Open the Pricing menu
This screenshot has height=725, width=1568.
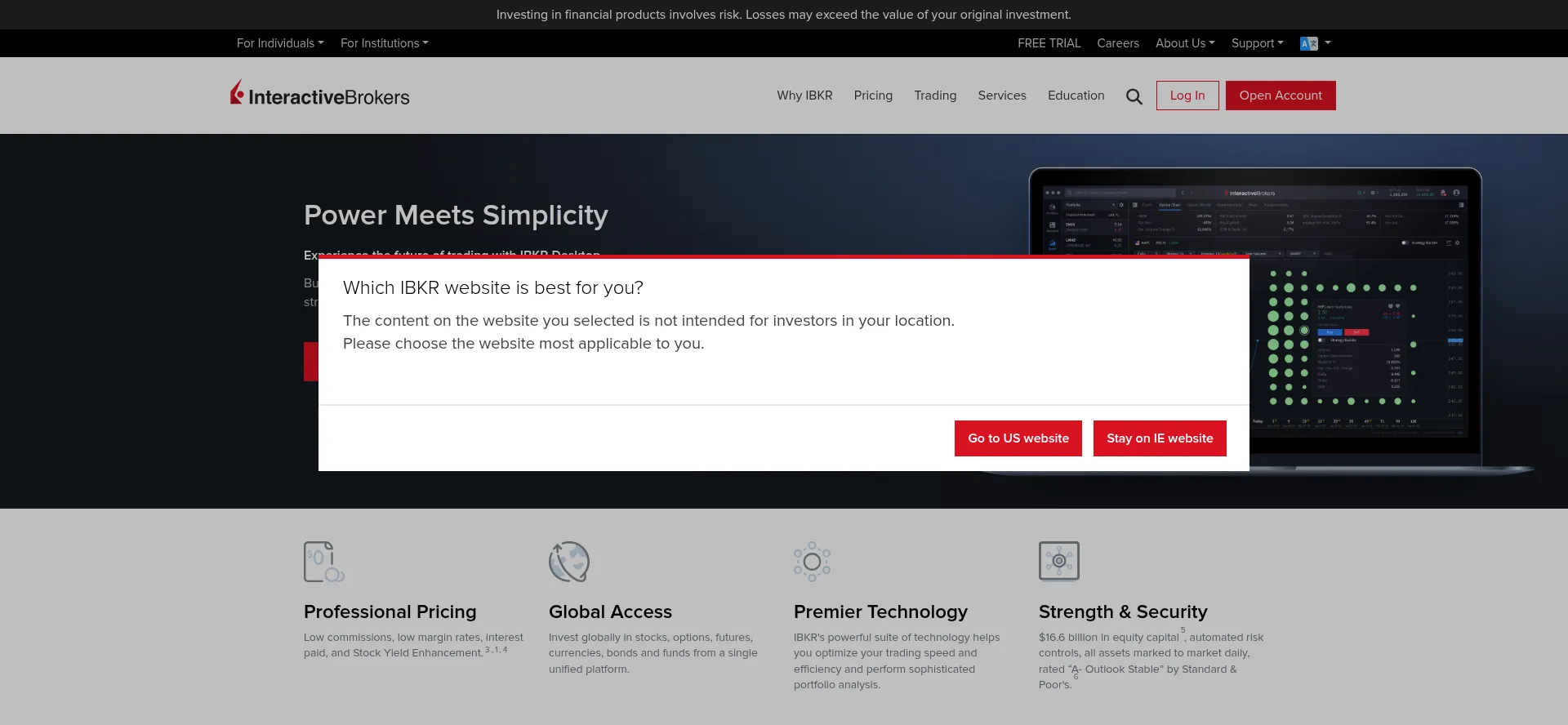(x=873, y=96)
